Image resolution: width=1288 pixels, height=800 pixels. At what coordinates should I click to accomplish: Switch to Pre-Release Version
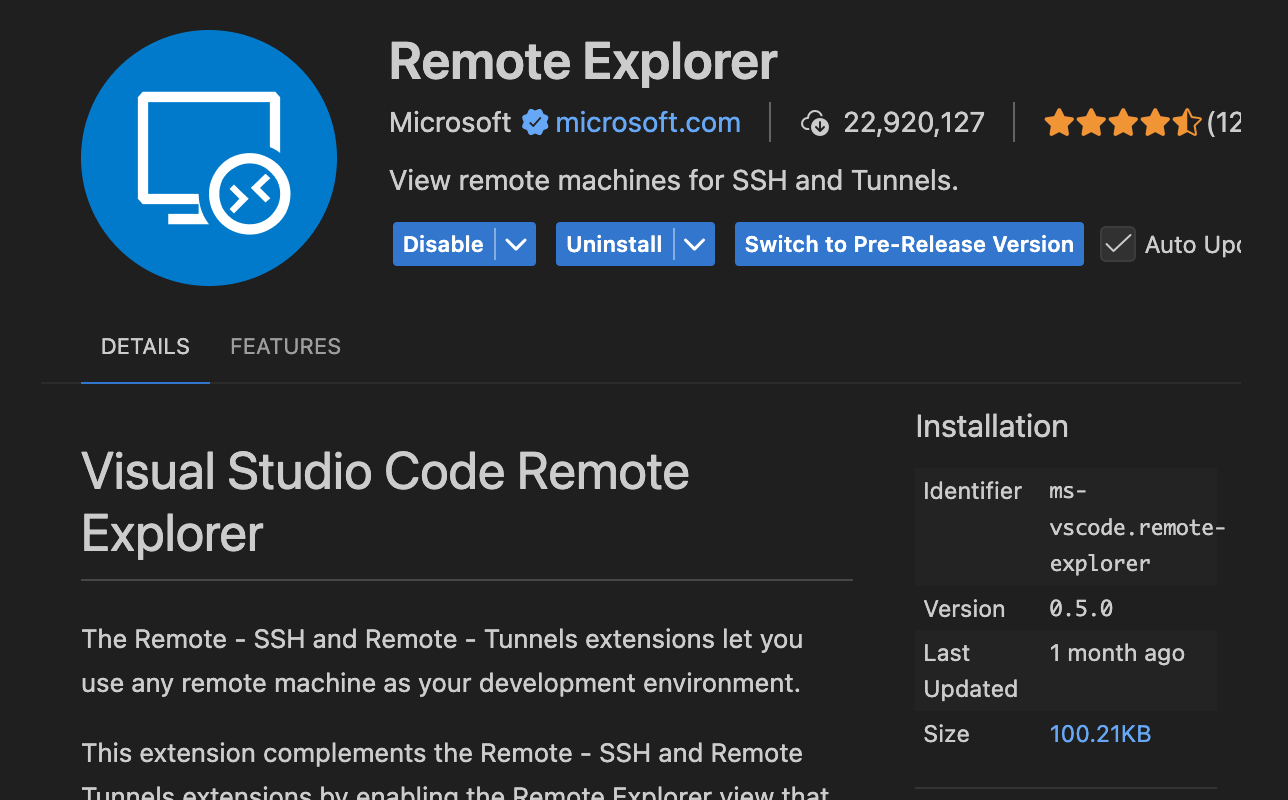pos(909,244)
